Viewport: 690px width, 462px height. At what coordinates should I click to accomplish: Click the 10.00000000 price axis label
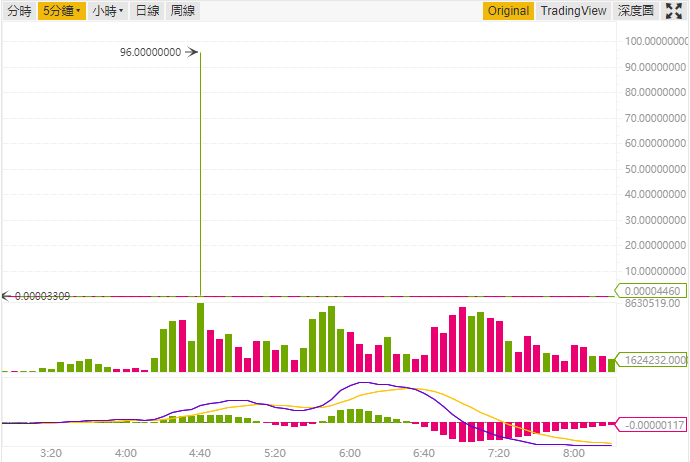655,271
